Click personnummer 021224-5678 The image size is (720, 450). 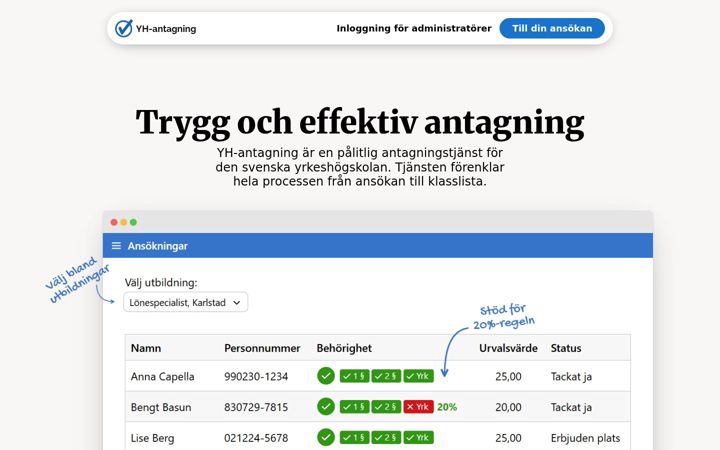[256, 438]
